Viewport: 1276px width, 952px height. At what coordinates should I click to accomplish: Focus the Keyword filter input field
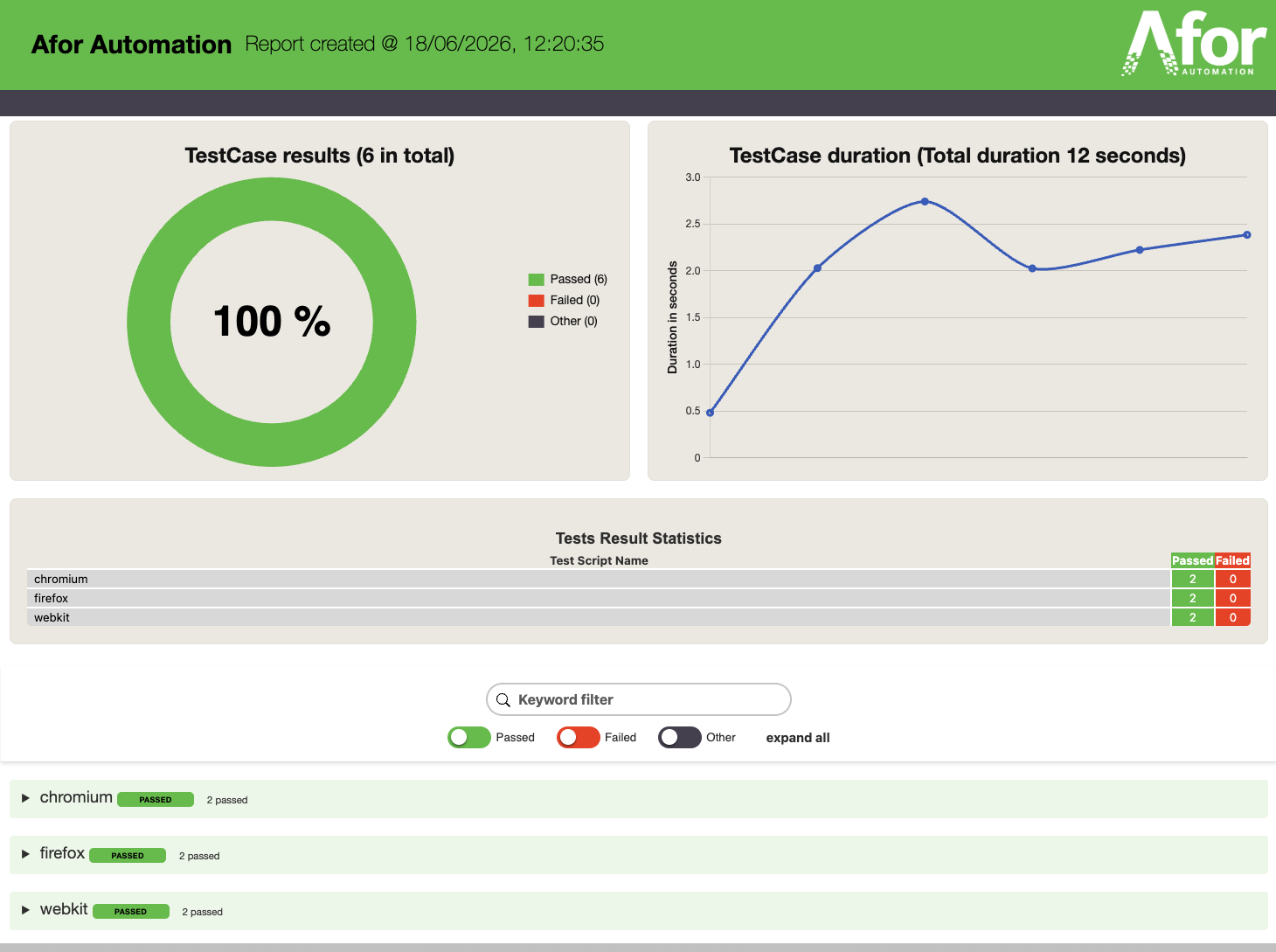pos(639,699)
